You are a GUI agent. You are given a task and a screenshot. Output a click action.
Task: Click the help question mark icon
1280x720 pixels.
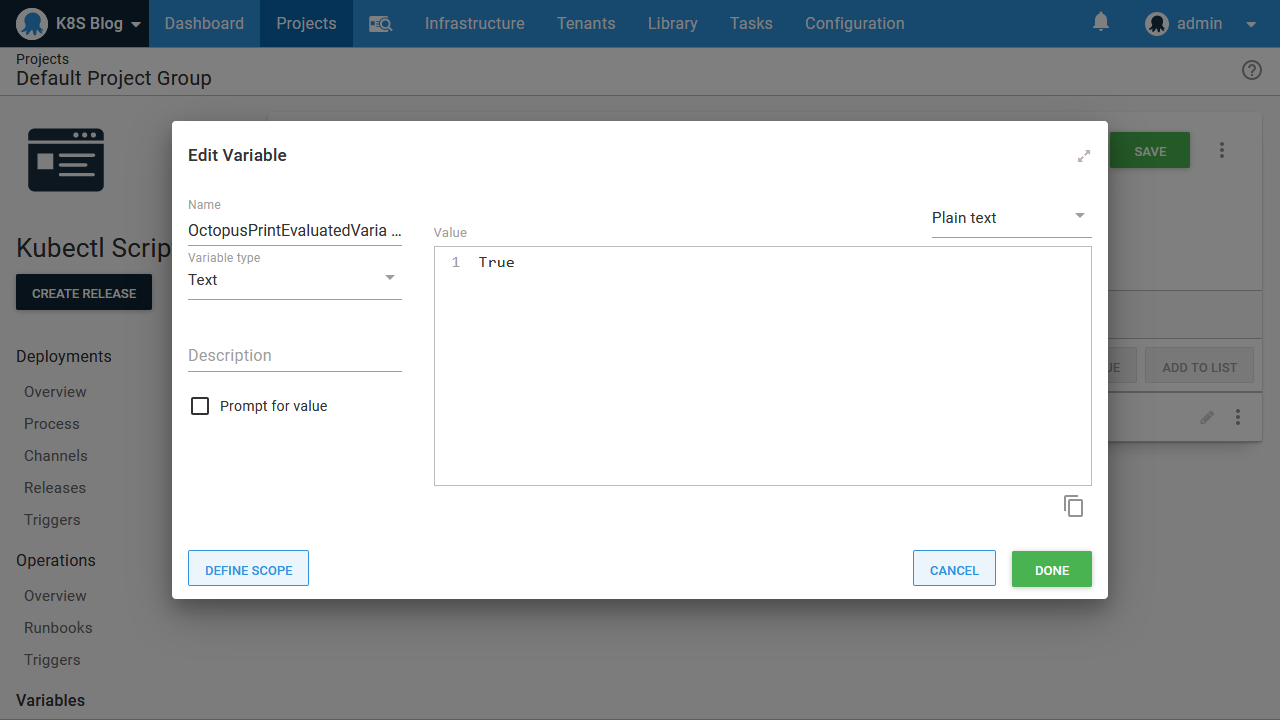coord(1251,70)
